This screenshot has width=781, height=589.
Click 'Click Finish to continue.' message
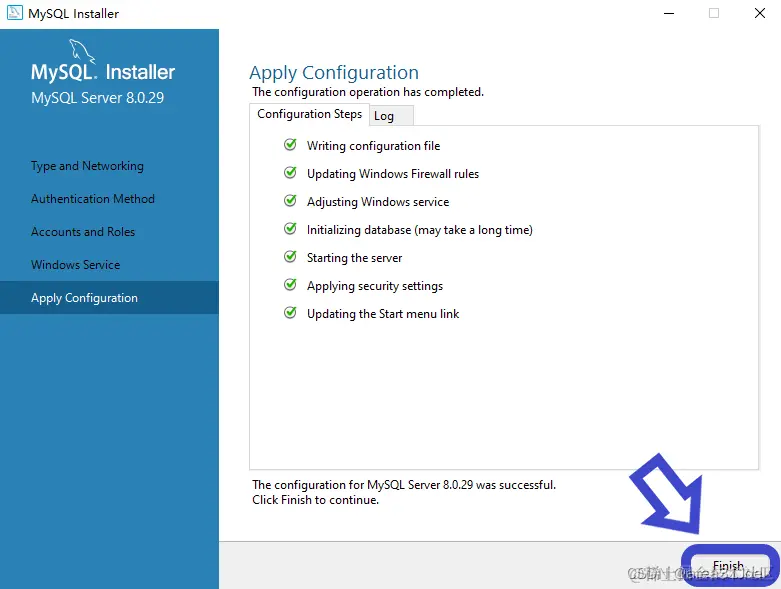315,500
